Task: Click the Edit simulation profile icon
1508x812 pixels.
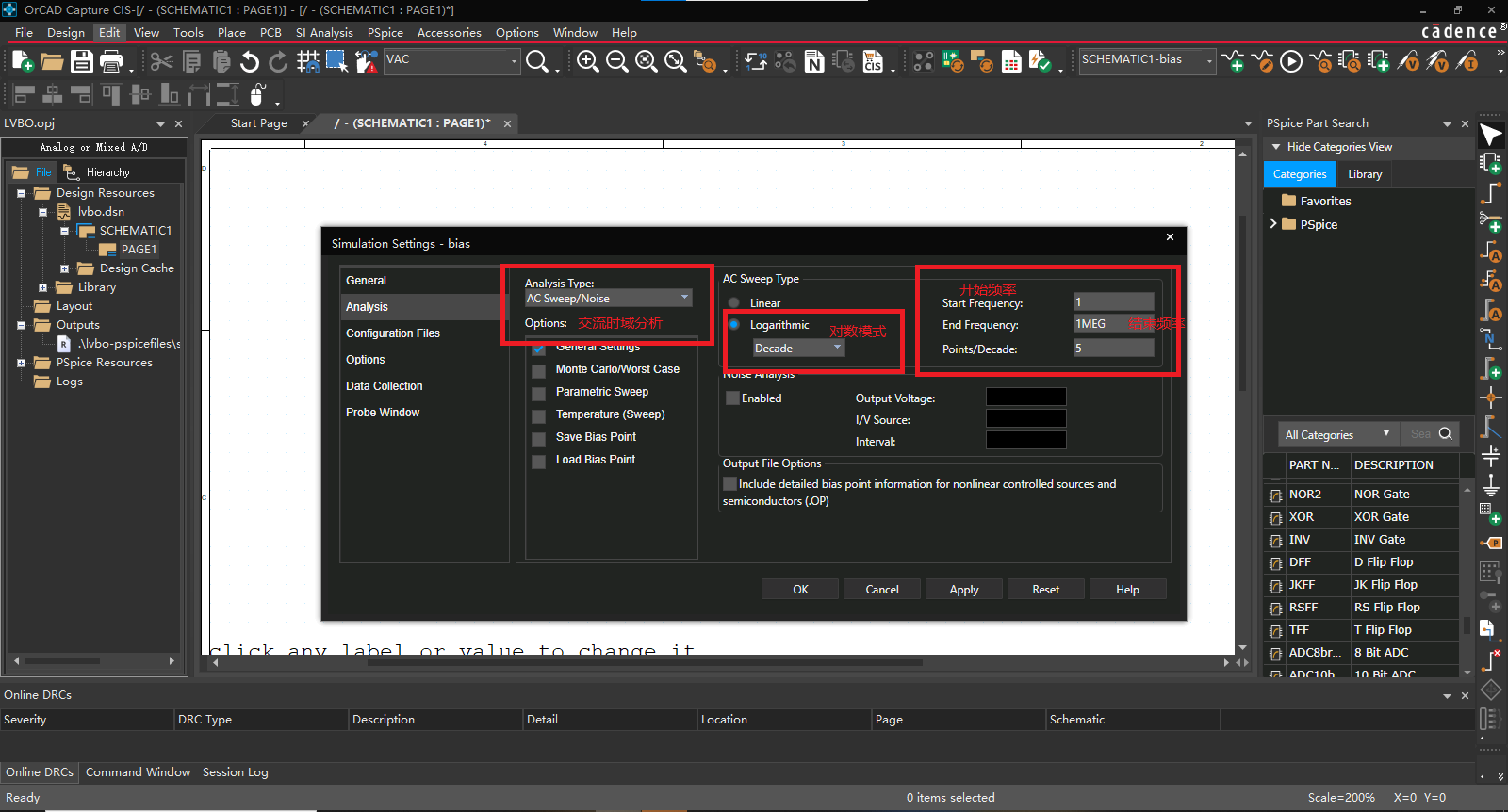Action: pos(1262,61)
